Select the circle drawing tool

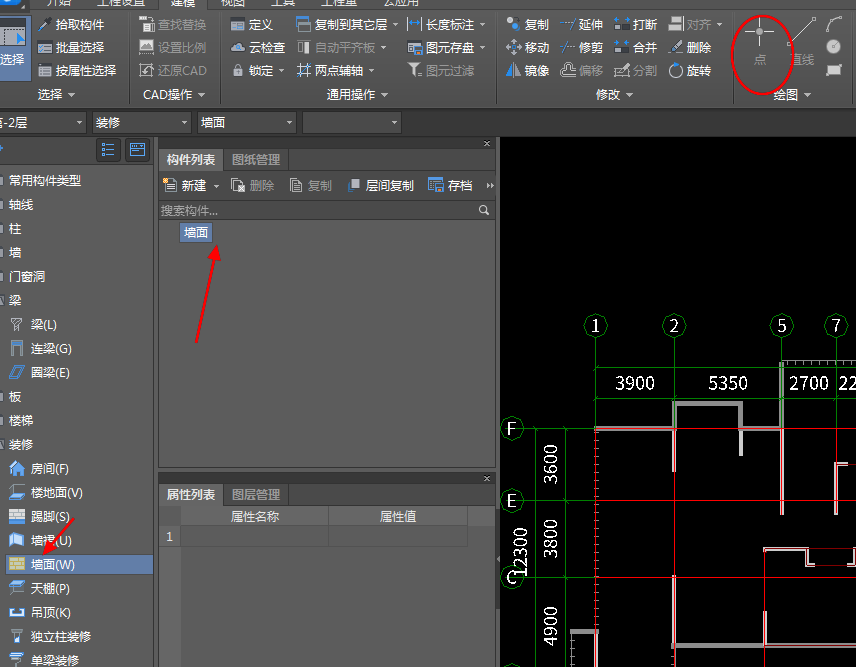(x=834, y=47)
